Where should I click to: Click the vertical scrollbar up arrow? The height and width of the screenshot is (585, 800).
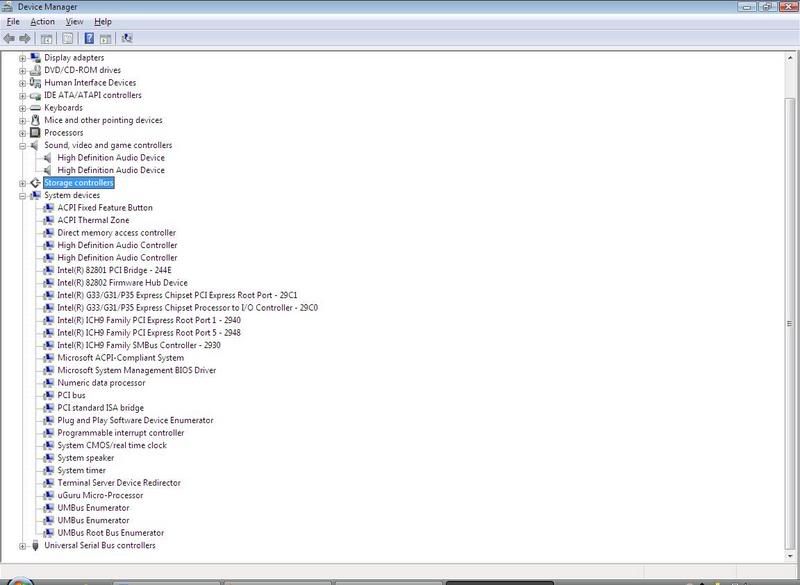coord(790,58)
